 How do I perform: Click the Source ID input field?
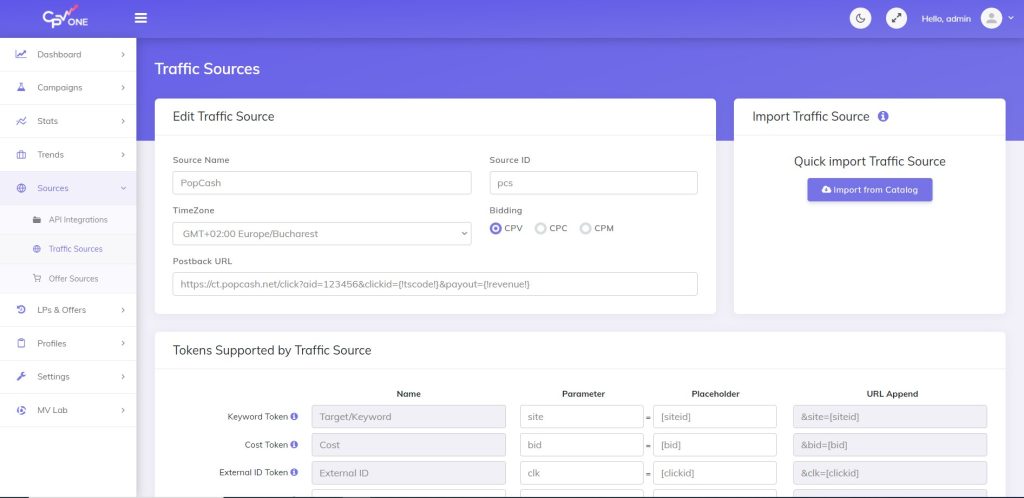(x=593, y=183)
